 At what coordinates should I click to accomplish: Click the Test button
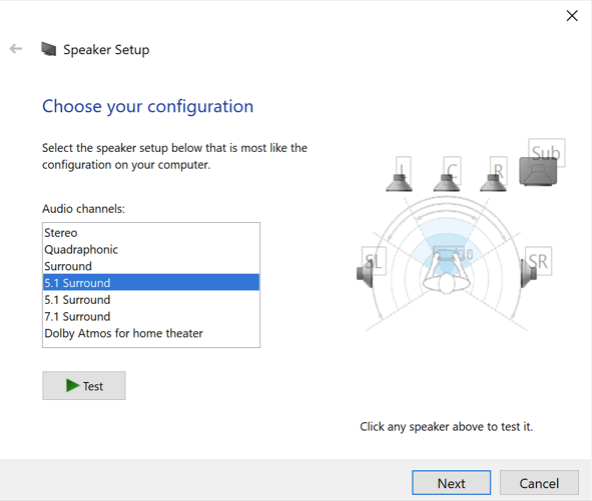pos(84,385)
